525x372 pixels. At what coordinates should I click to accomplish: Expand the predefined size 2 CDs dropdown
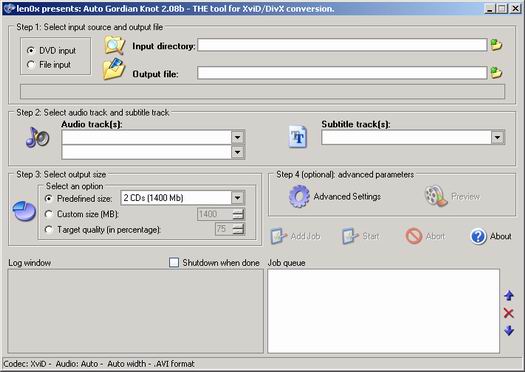click(237, 198)
